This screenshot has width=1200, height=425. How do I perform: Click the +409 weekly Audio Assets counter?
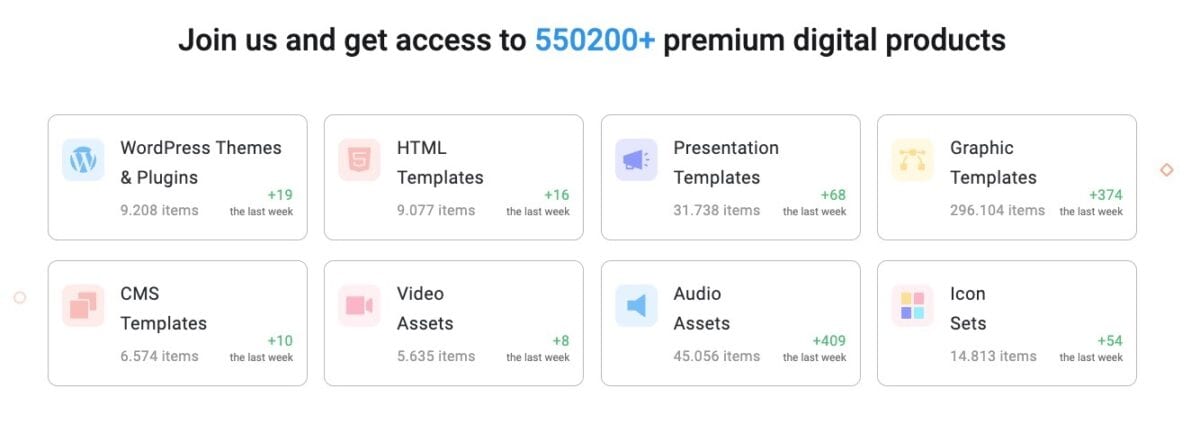829,341
